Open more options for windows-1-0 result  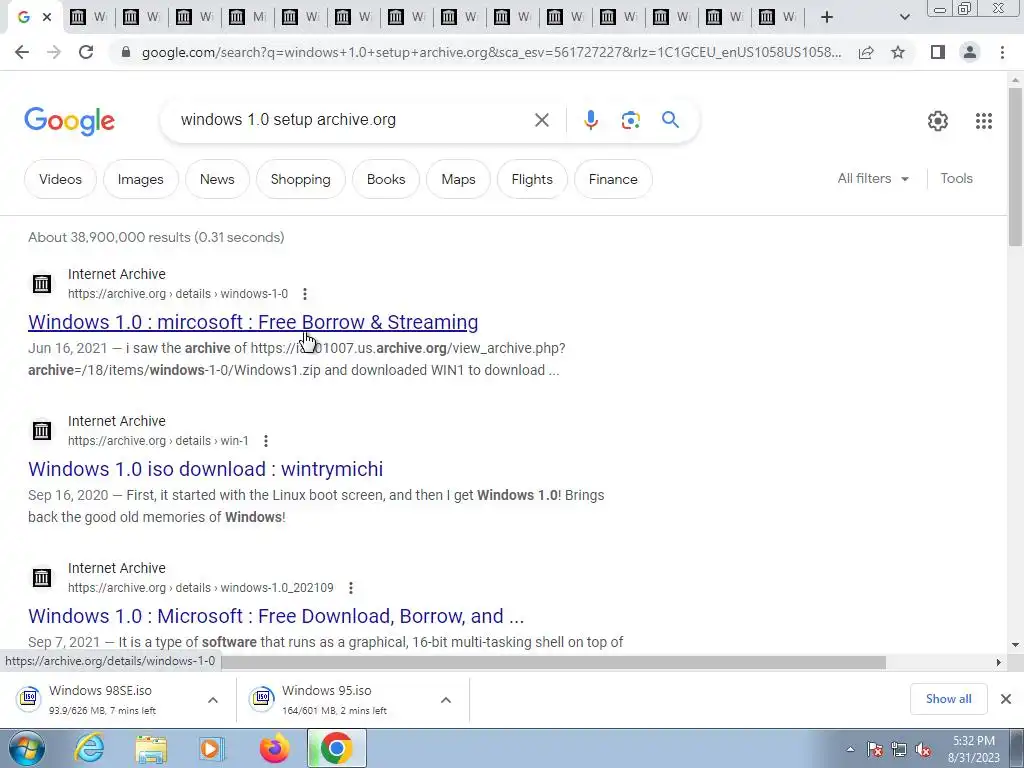tap(305, 294)
